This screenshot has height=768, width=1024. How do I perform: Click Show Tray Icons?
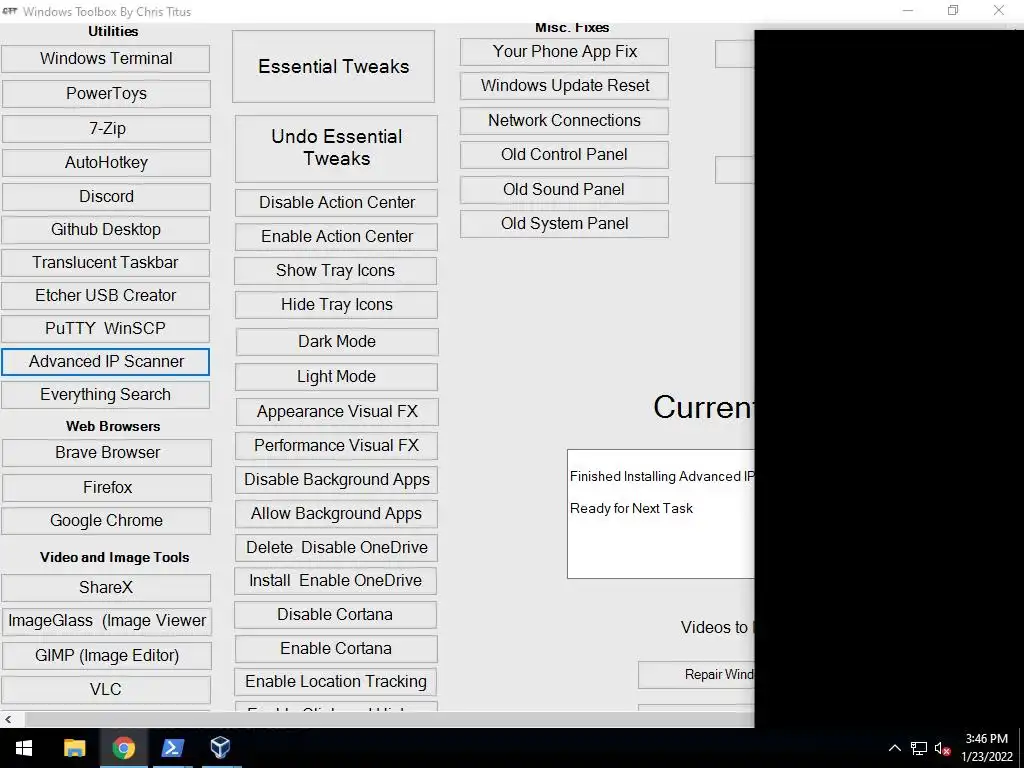(x=336, y=271)
